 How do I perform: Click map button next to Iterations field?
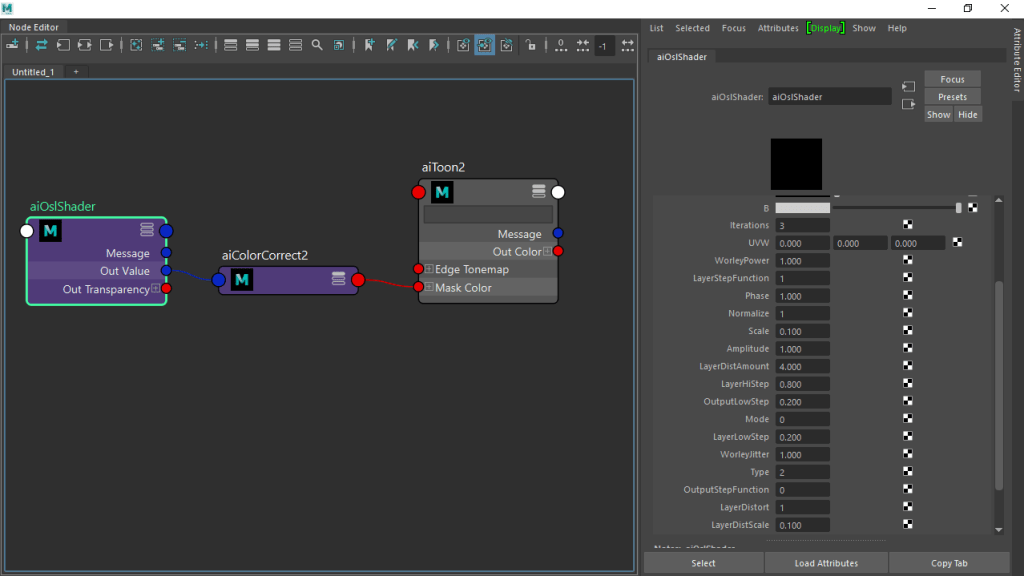tap(908, 226)
